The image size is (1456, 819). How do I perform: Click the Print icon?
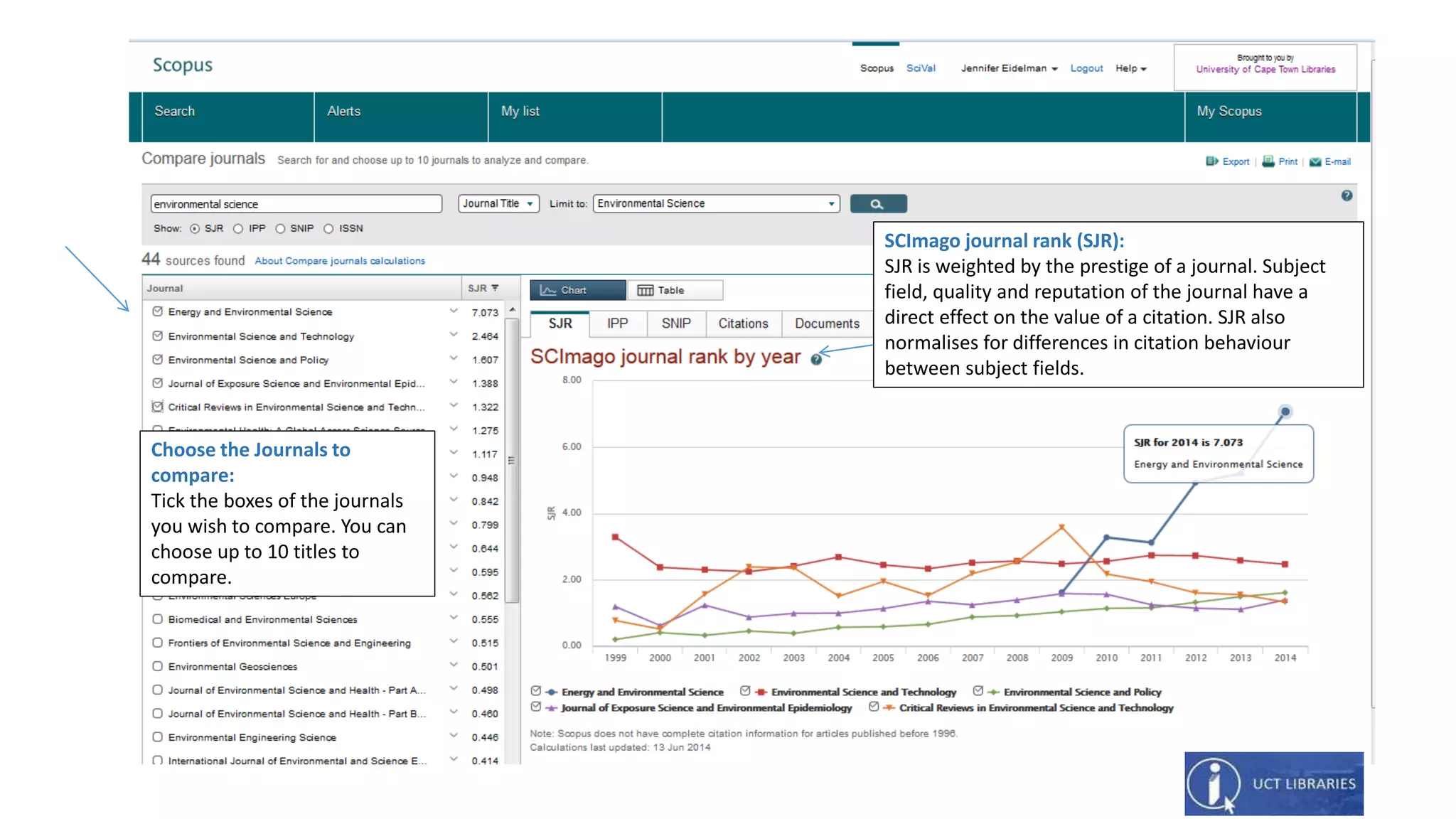click(x=1268, y=161)
